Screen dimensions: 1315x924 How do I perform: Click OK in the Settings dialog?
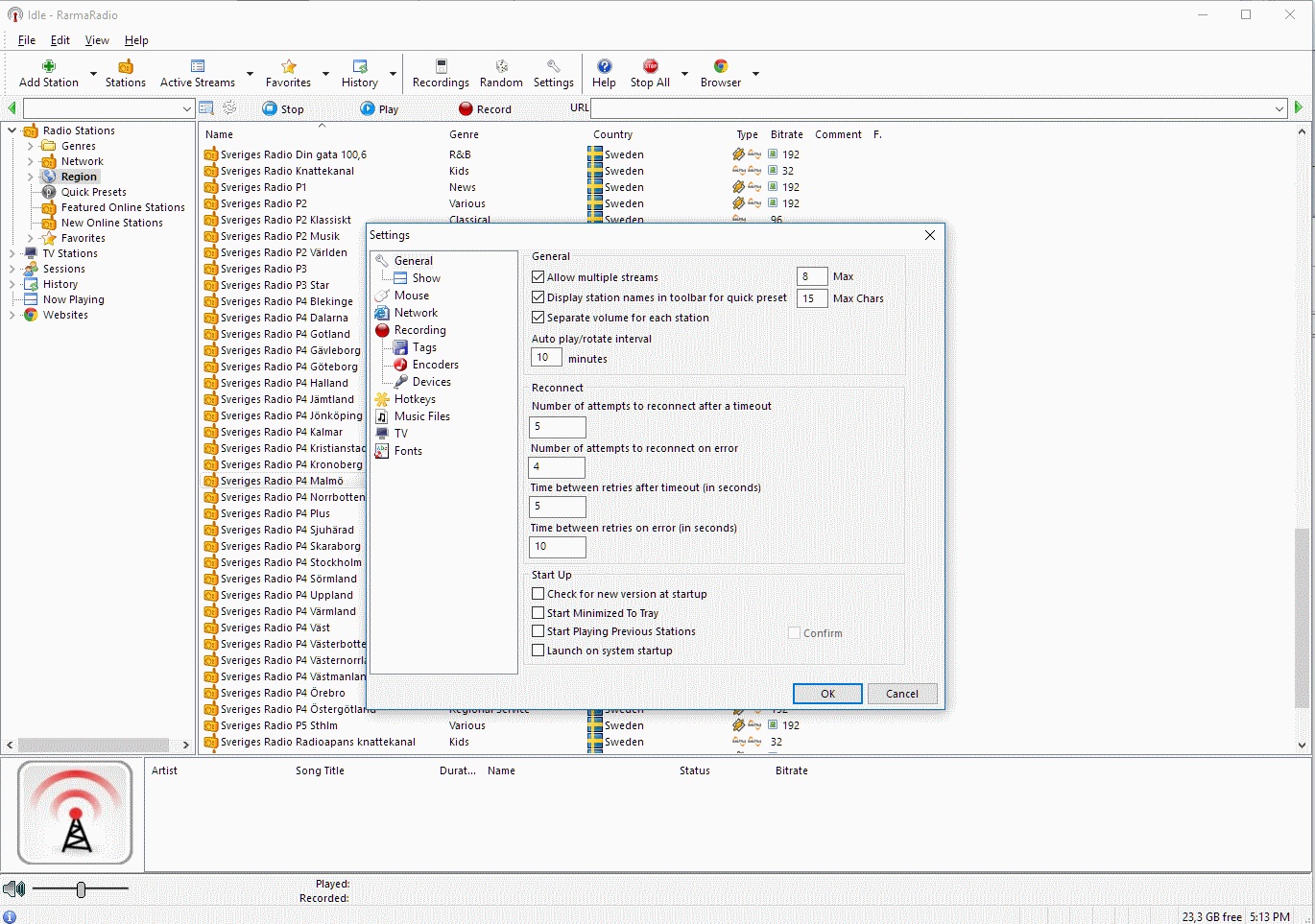coord(827,694)
